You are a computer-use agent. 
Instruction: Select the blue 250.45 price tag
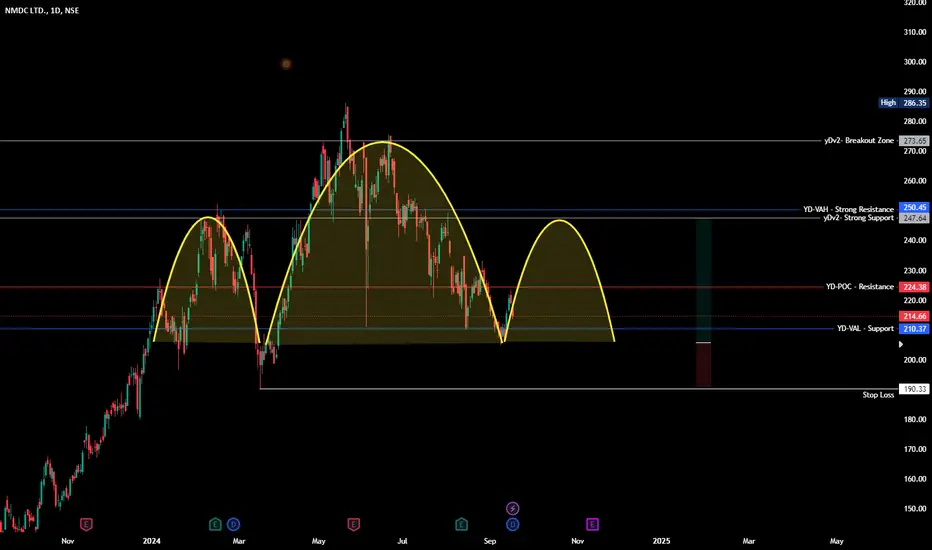[x=914, y=208]
